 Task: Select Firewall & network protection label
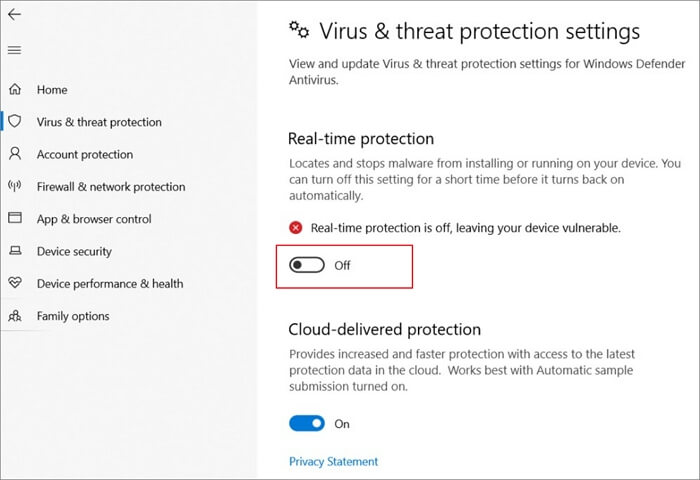pyautogui.click(x=111, y=187)
